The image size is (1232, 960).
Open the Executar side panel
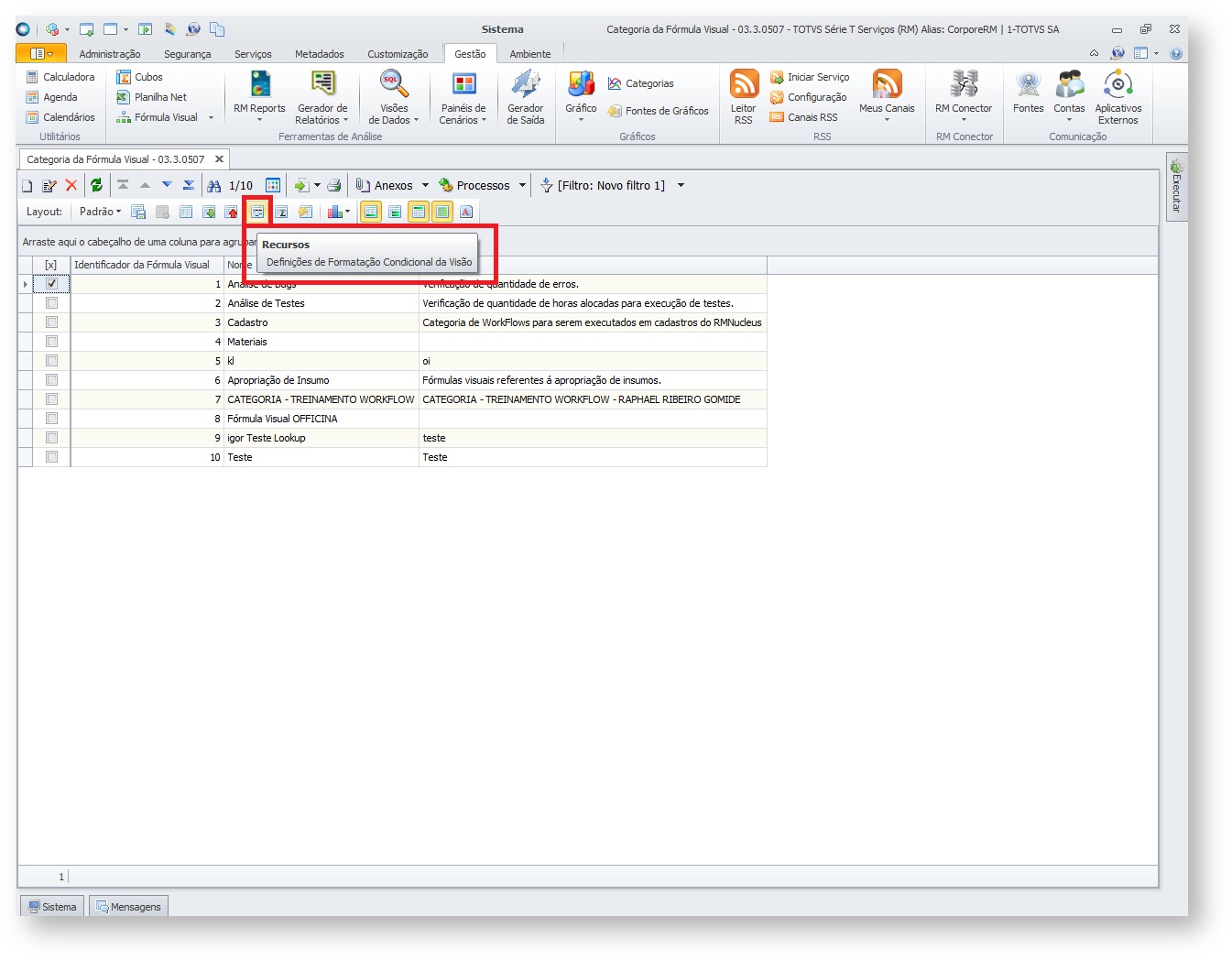pos(1177,188)
